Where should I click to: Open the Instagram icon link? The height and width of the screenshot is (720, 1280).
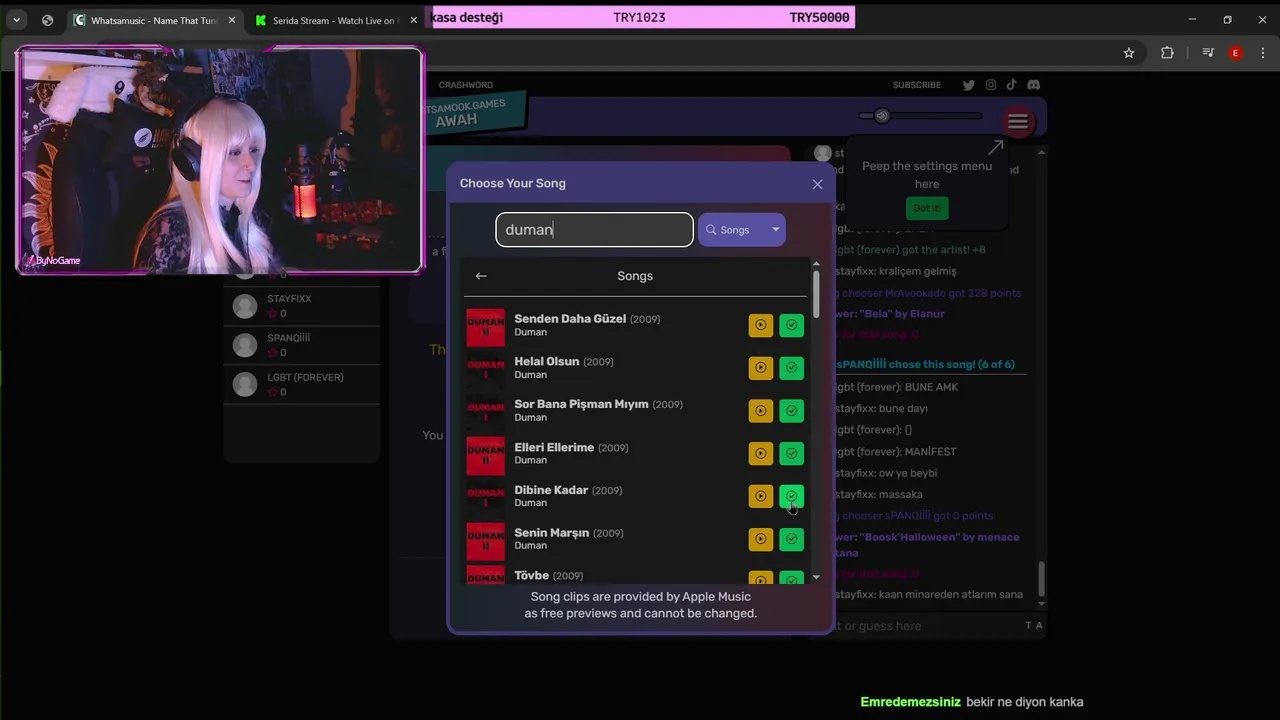click(991, 85)
